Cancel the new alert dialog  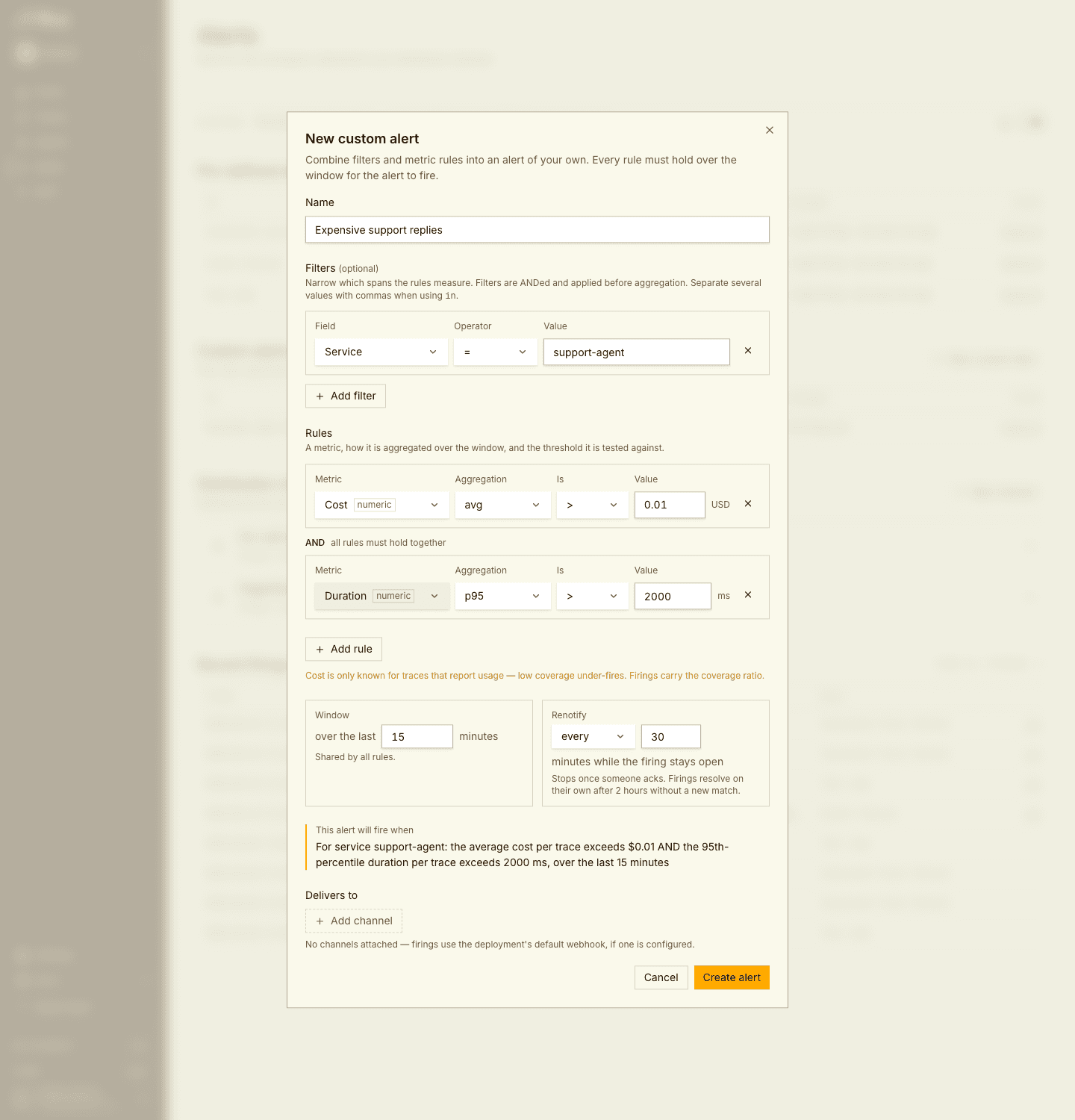(x=661, y=977)
